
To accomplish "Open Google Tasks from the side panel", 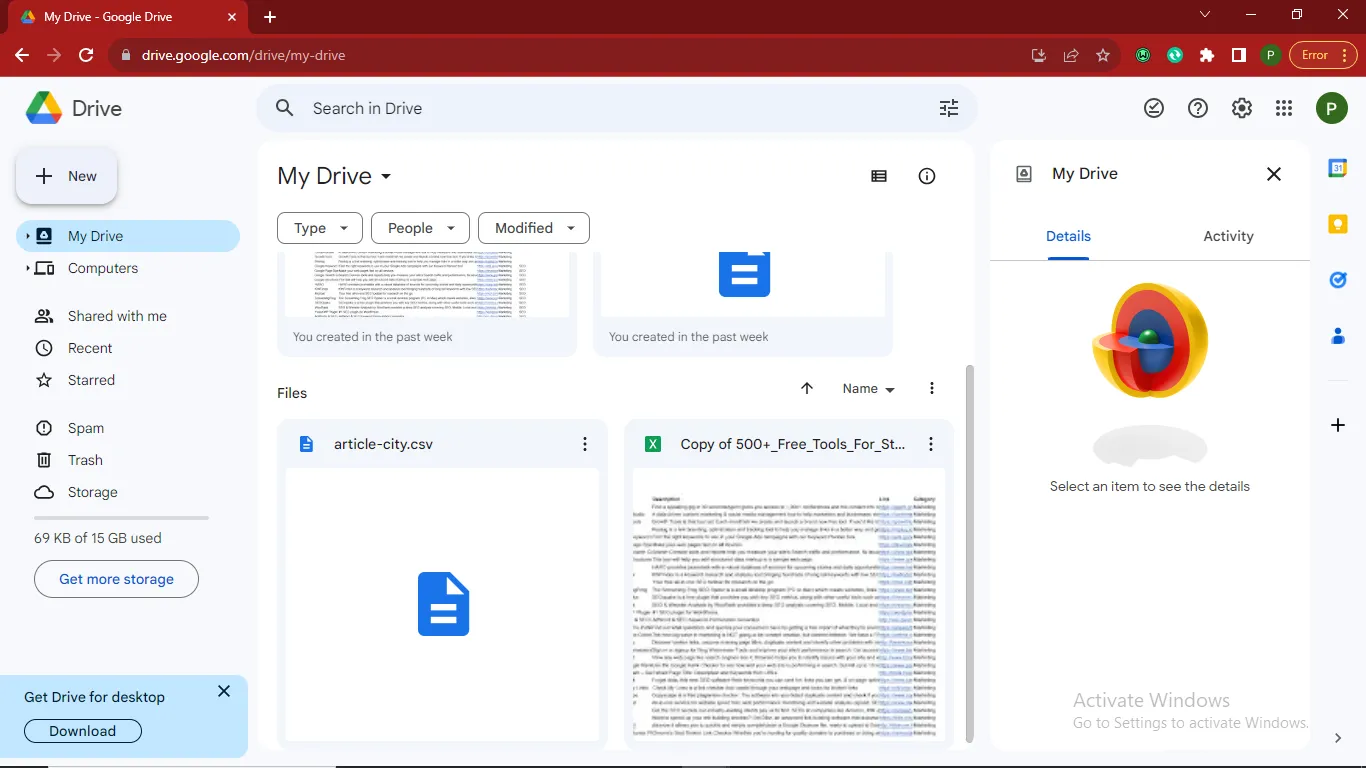I will [x=1337, y=280].
